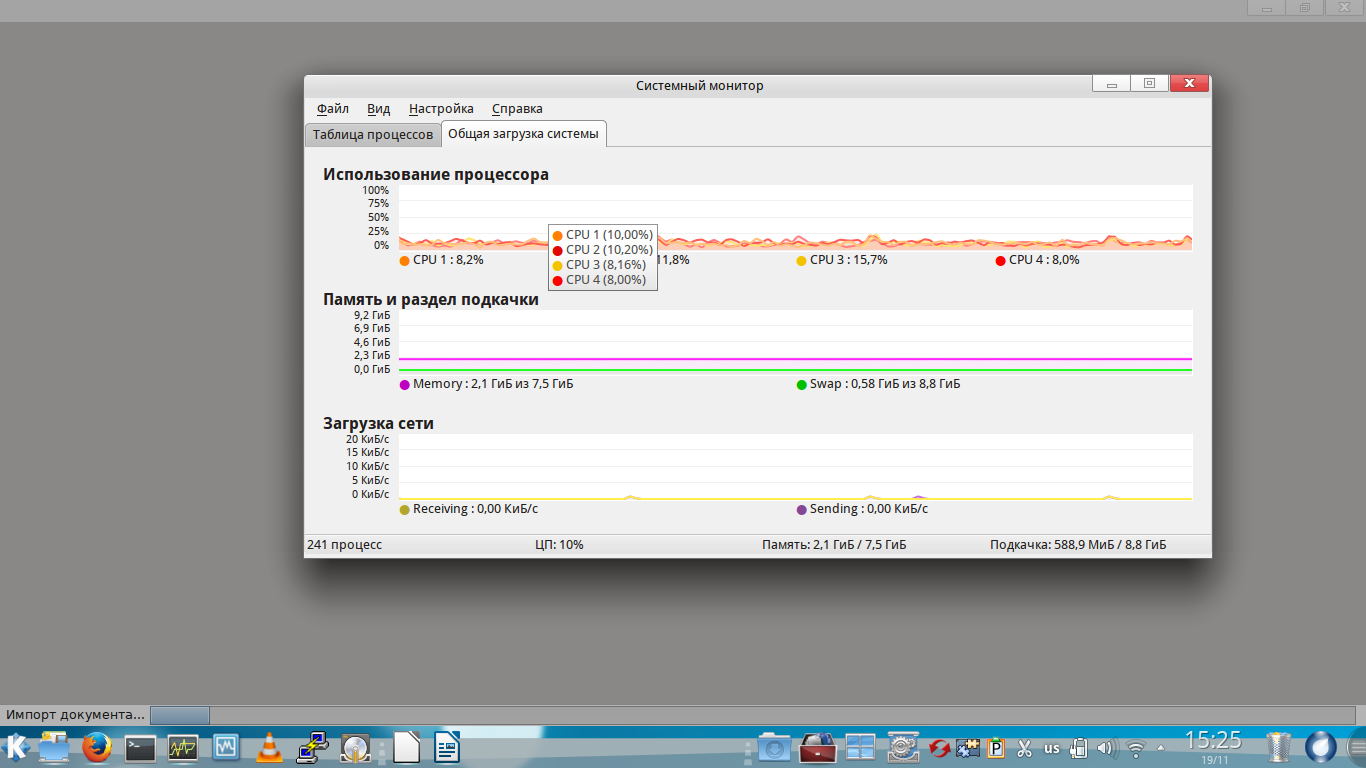Click the 15:25 clock in the panel
The height and width of the screenshot is (768, 1366).
tap(1213, 741)
